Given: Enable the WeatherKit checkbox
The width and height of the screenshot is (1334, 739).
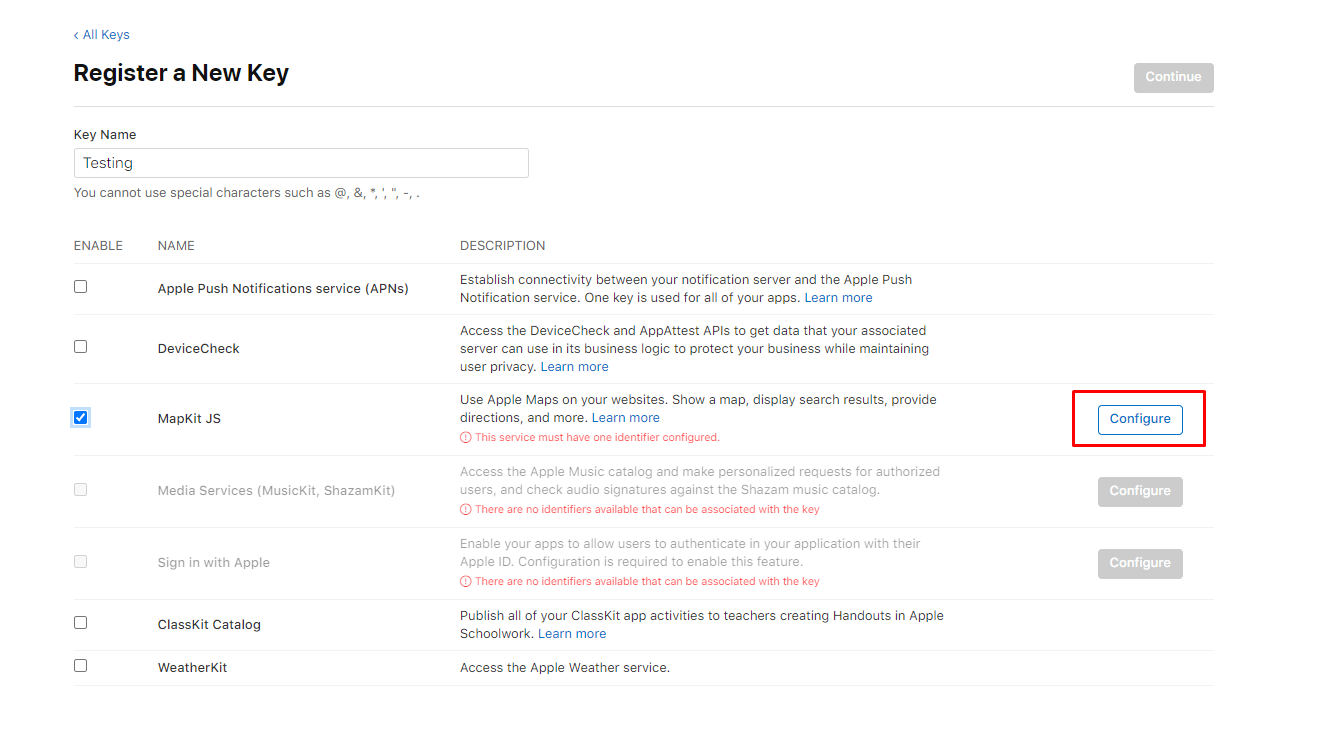Looking at the screenshot, I should coord(81,665).
